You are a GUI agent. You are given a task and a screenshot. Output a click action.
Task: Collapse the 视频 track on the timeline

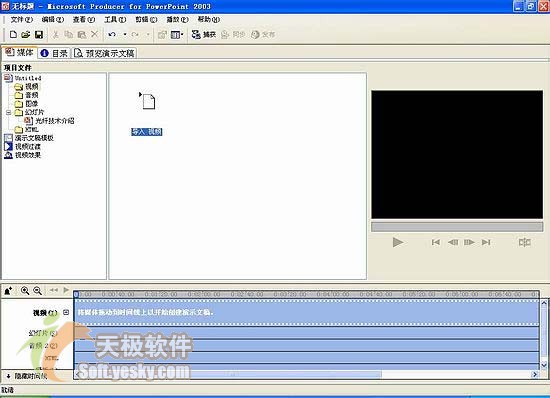(x=66, y=312)
